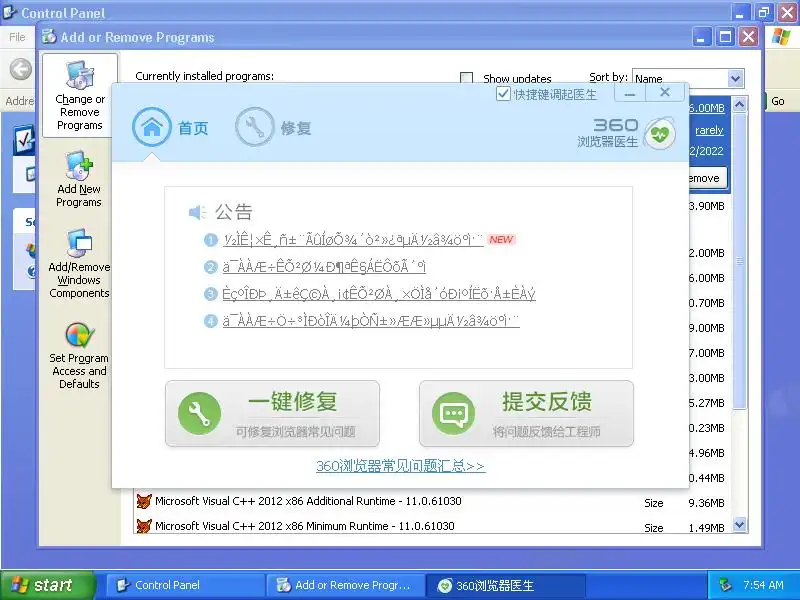Click the Add or Remove Programs title icon
This screenshot has height=600, width=800.
[49, 37]
